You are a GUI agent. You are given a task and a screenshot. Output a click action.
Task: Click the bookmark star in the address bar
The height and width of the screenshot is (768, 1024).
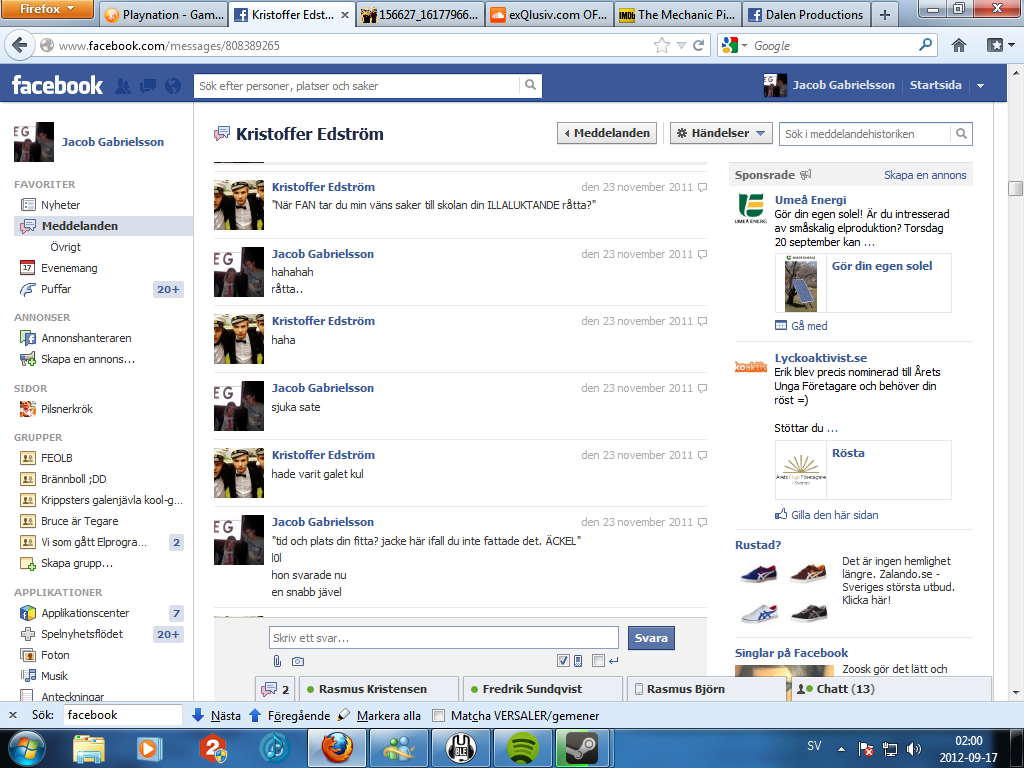[662, 45]
